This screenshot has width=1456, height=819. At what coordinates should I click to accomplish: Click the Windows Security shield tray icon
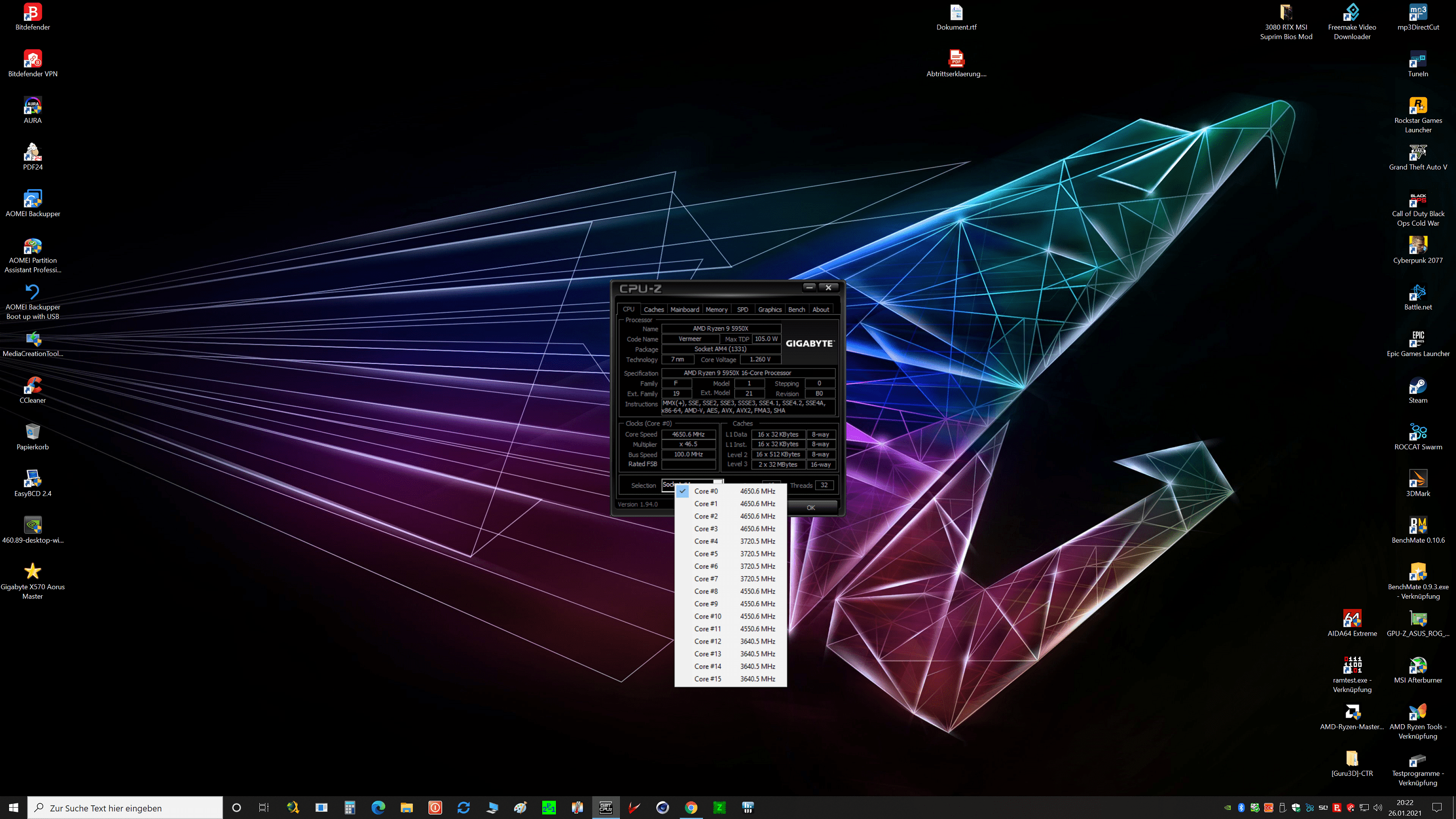tap(1296, 808)
